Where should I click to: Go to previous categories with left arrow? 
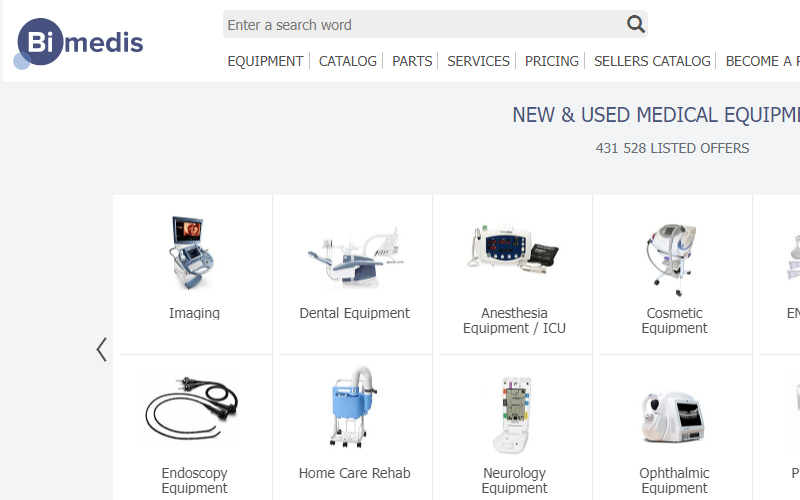pos(102,349)
